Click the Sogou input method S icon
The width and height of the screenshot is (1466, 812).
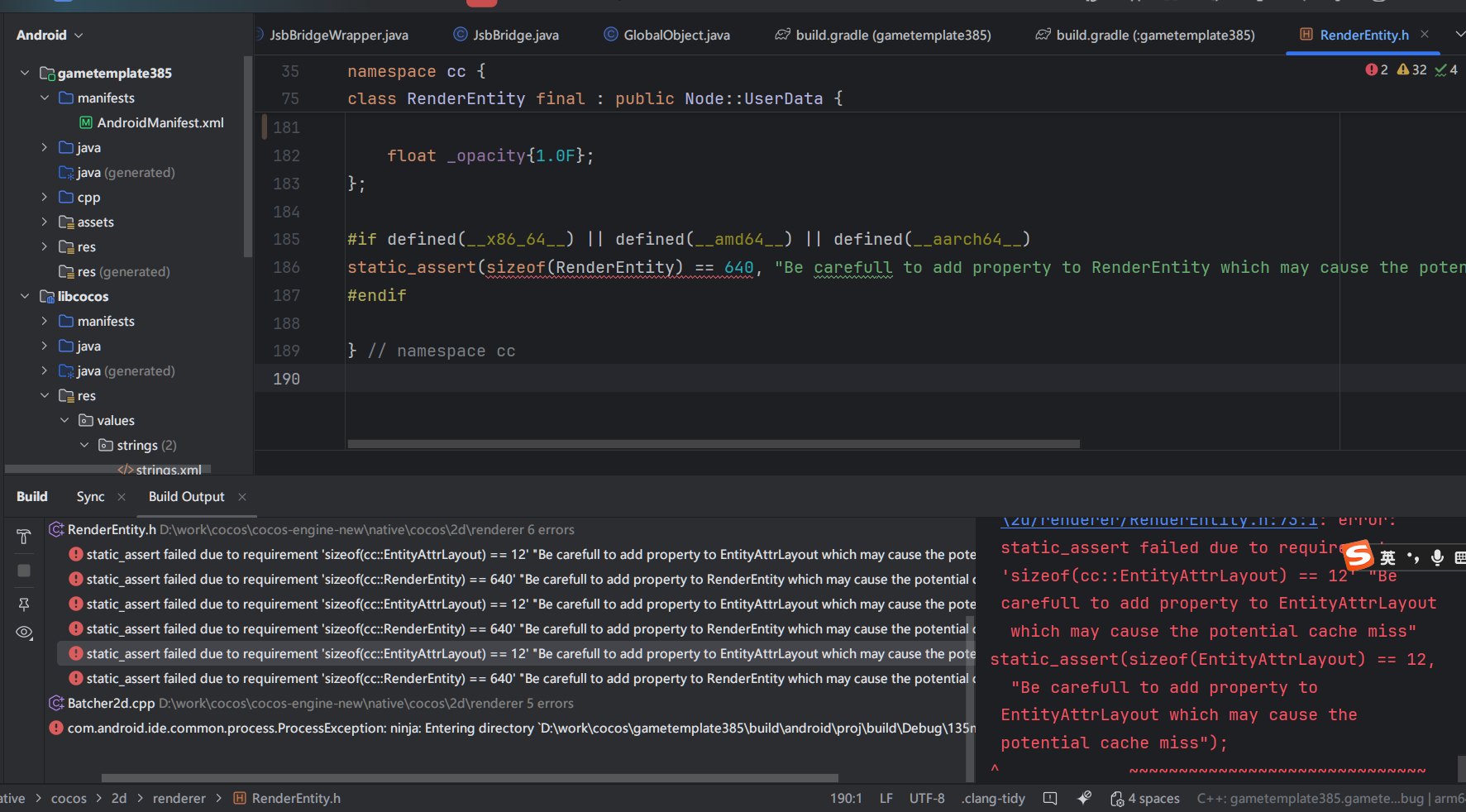pos(1357,556)
